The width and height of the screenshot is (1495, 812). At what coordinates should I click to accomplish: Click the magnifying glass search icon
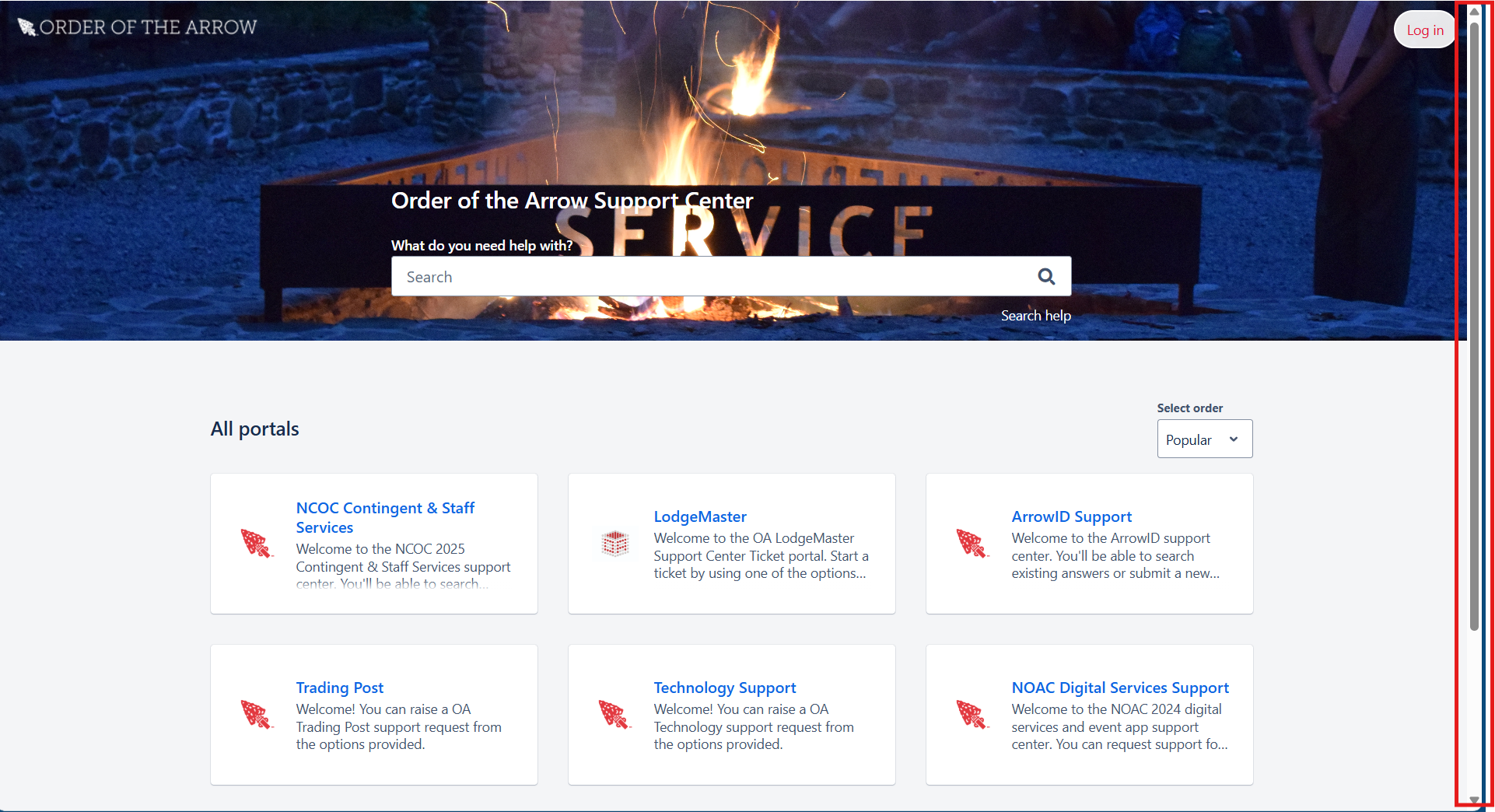click(x=1046, y=276)
